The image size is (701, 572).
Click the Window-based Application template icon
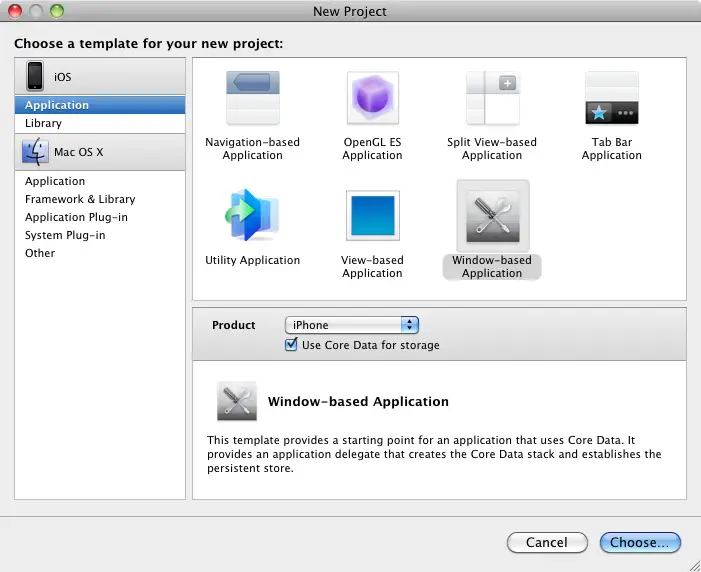(492, 216)
